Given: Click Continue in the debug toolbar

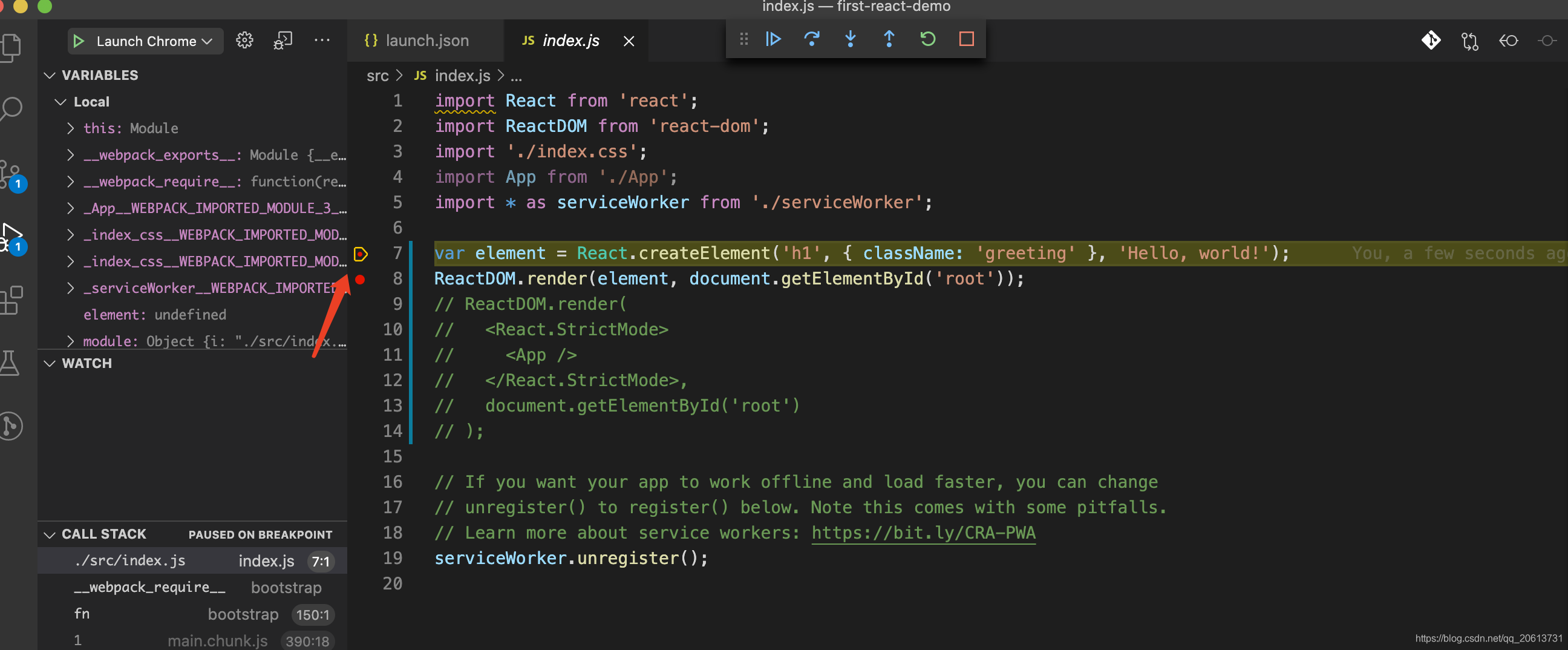Looking at the screenshot, I should 773,39.
